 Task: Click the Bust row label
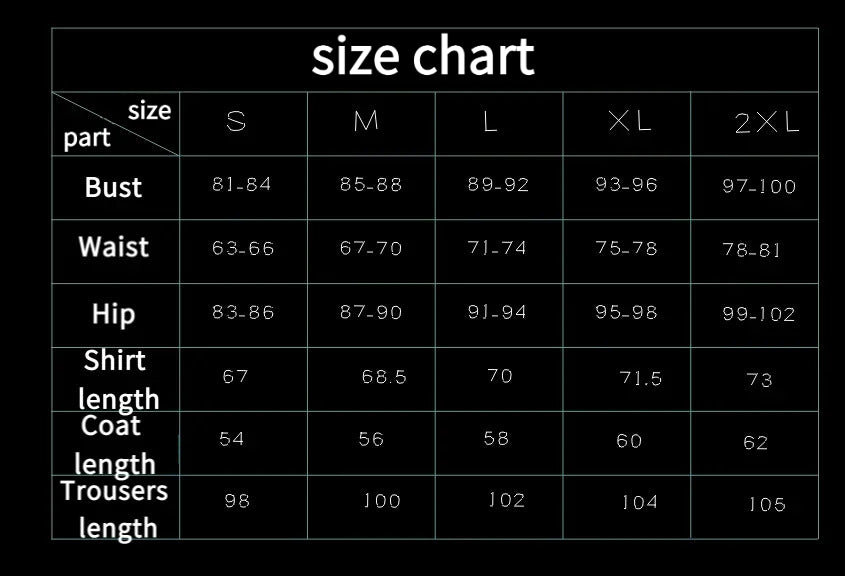pyautogui.click(x=113, y=188)
